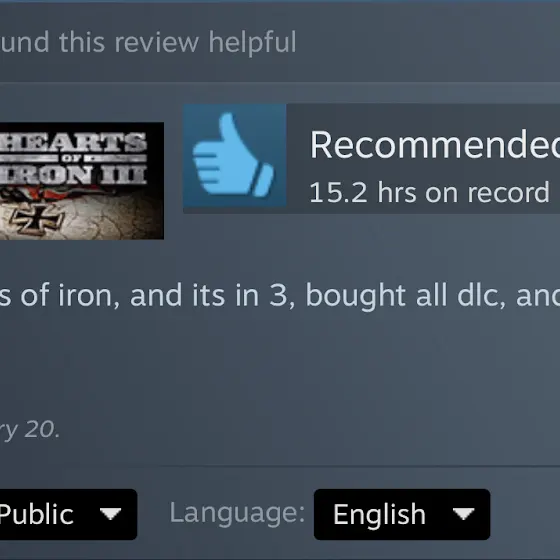
Task: Click the Iron Cross emblem on the capsule
Action: [x=36, y=220]
